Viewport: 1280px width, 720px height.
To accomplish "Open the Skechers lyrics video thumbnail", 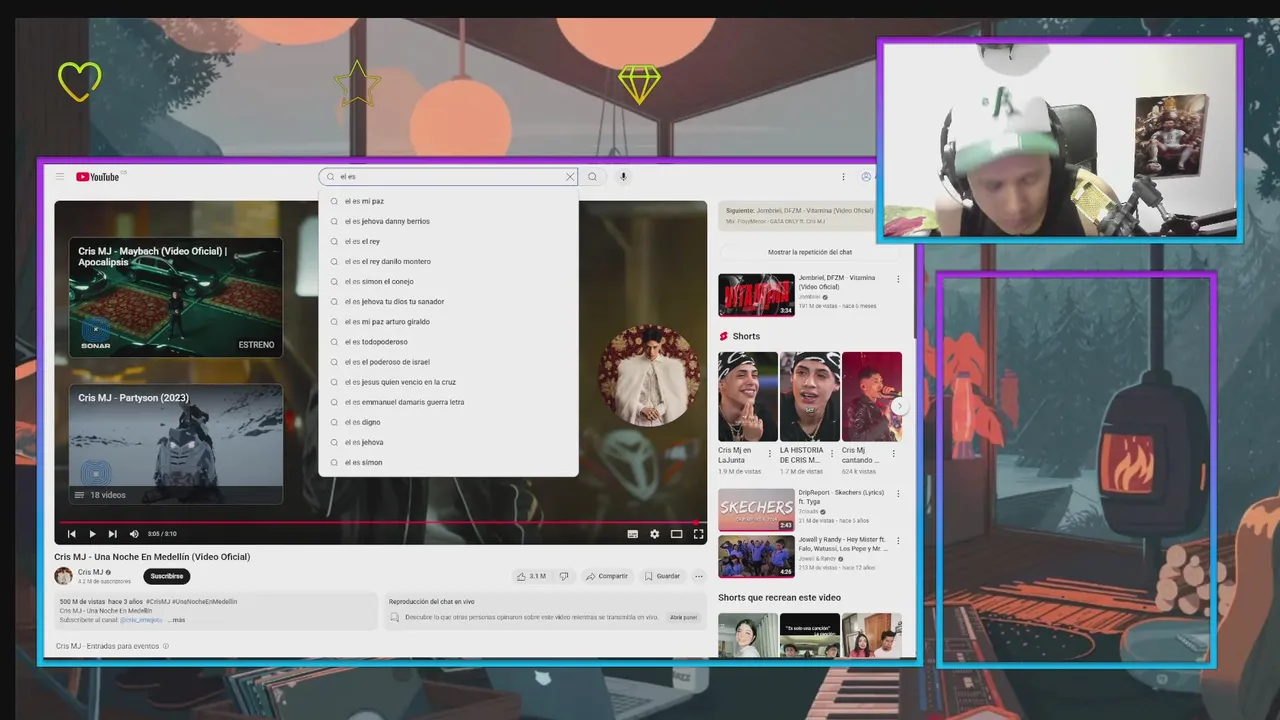I will [756, 509].
